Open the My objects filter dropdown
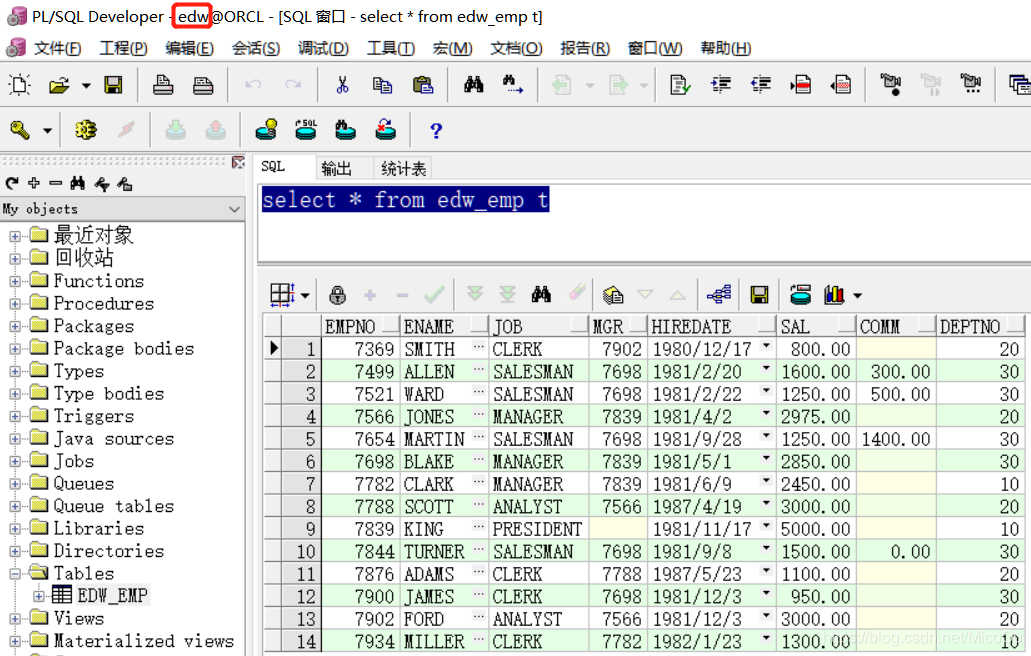The width and height of the screenshot is (1031, 656). tap(234, 209)
